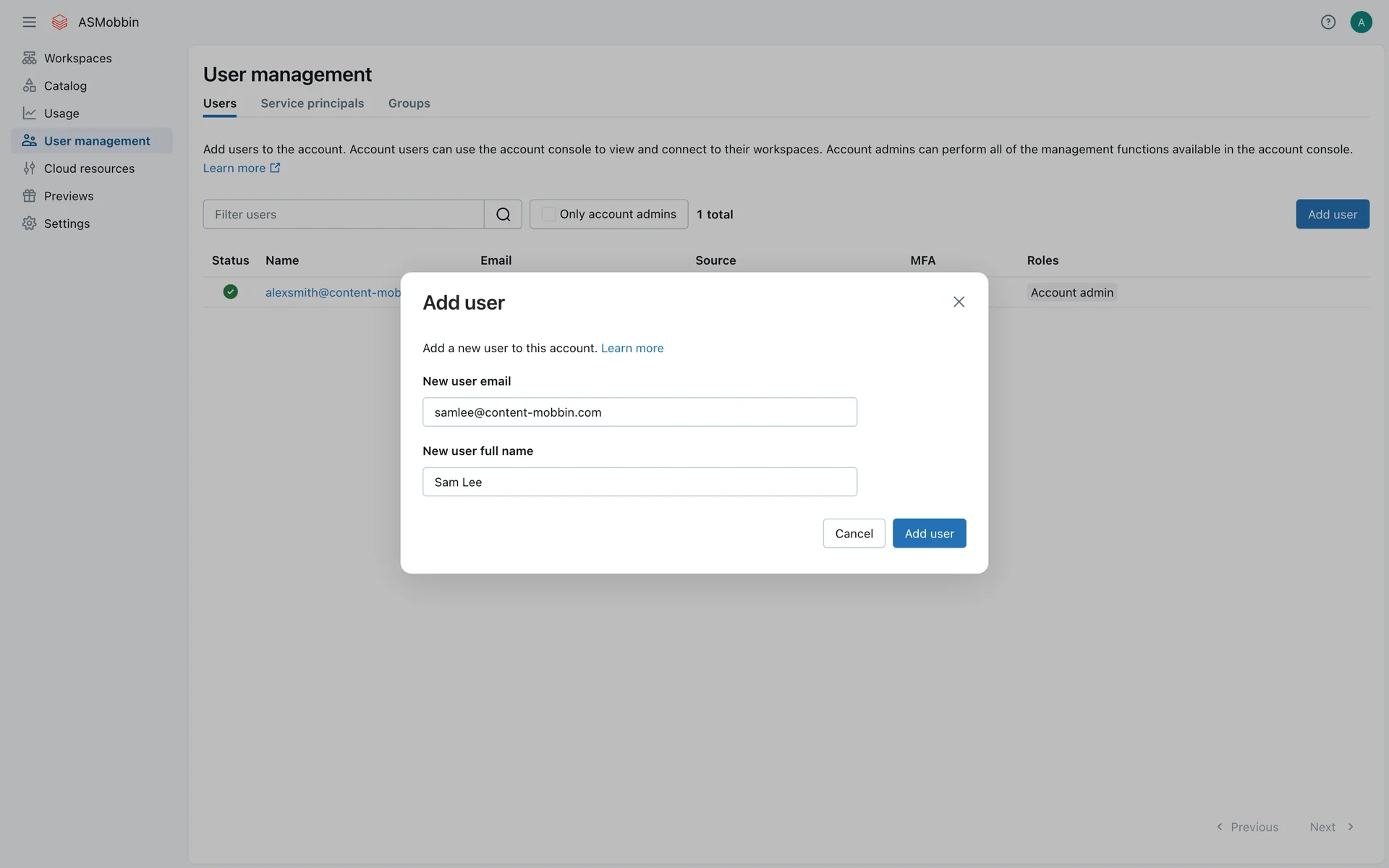Click the New user email field
The width and height of the screenshot is (1389, 868).
tap(640, 412)
